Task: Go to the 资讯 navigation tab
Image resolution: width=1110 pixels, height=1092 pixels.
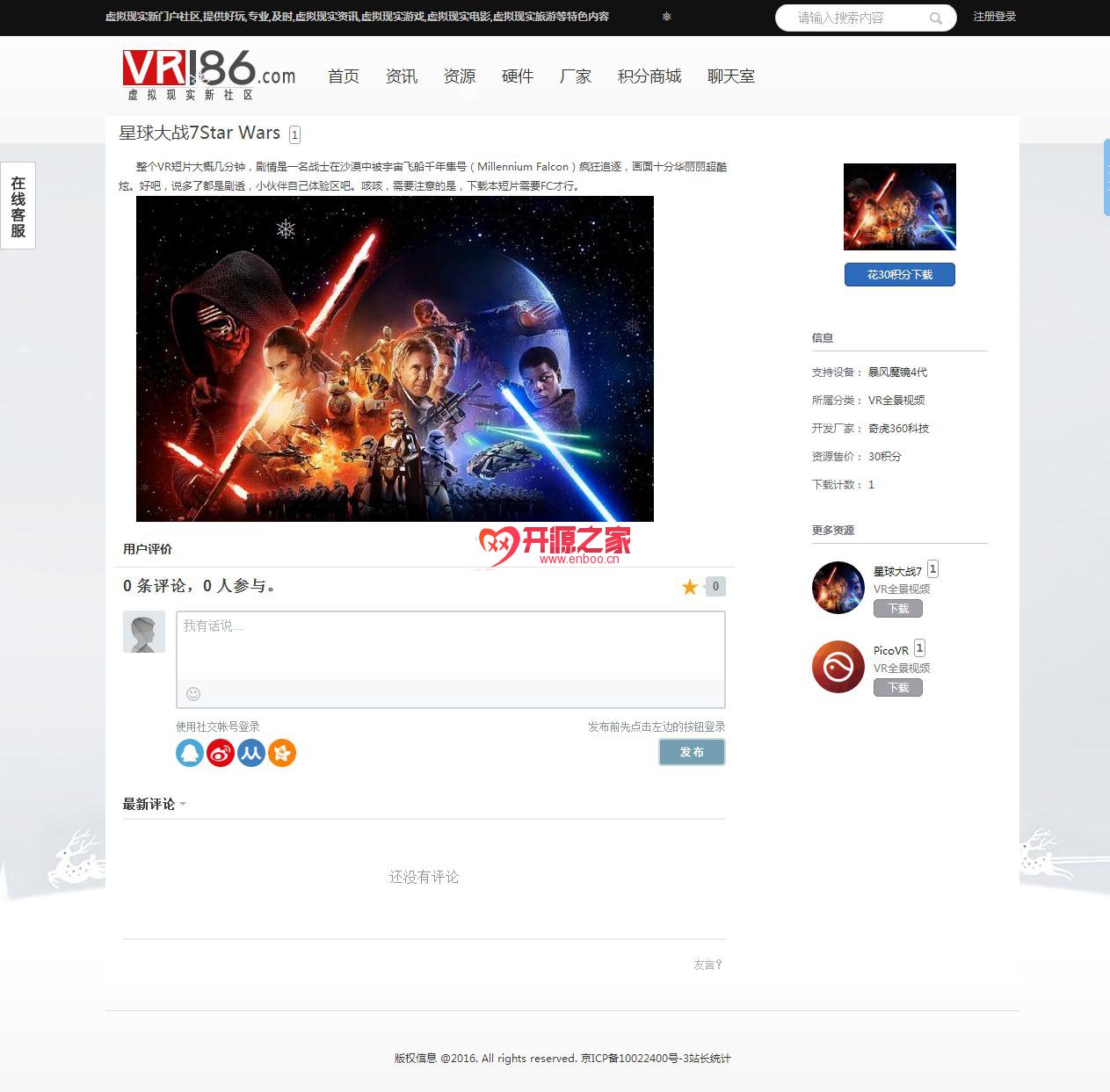Action: click(402, 76)
